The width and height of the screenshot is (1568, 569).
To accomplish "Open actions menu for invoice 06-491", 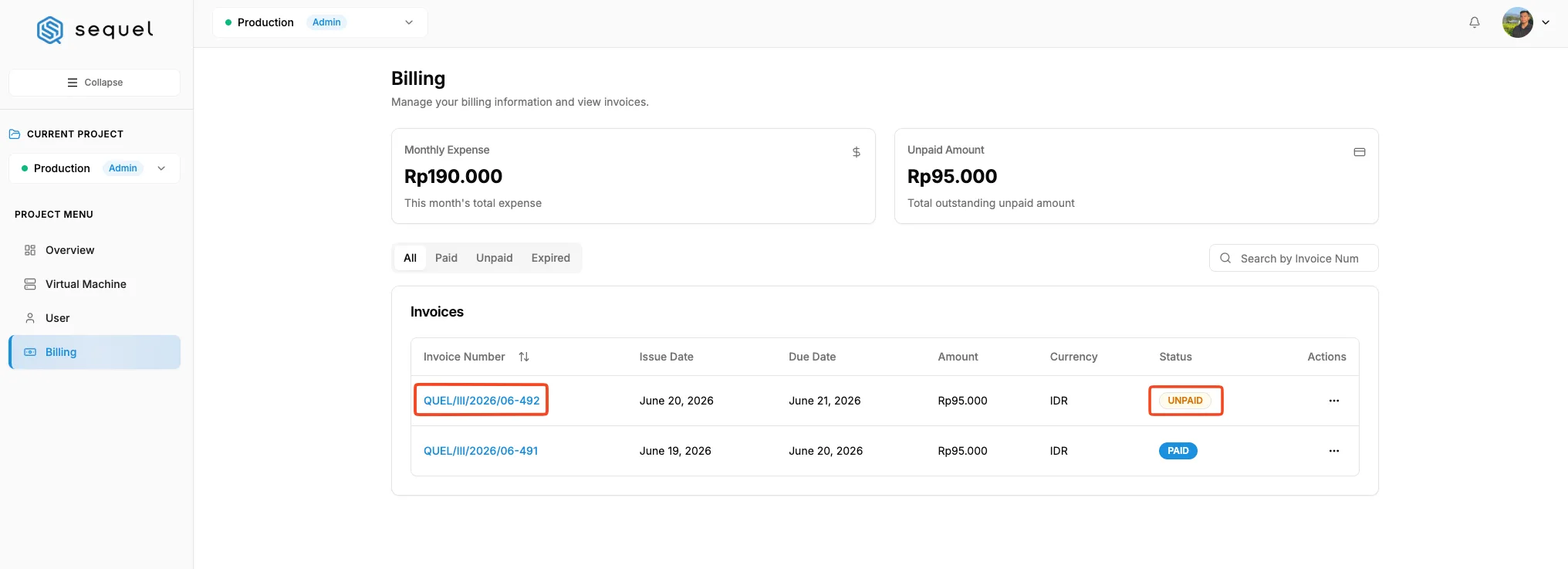I will 1333,451.
